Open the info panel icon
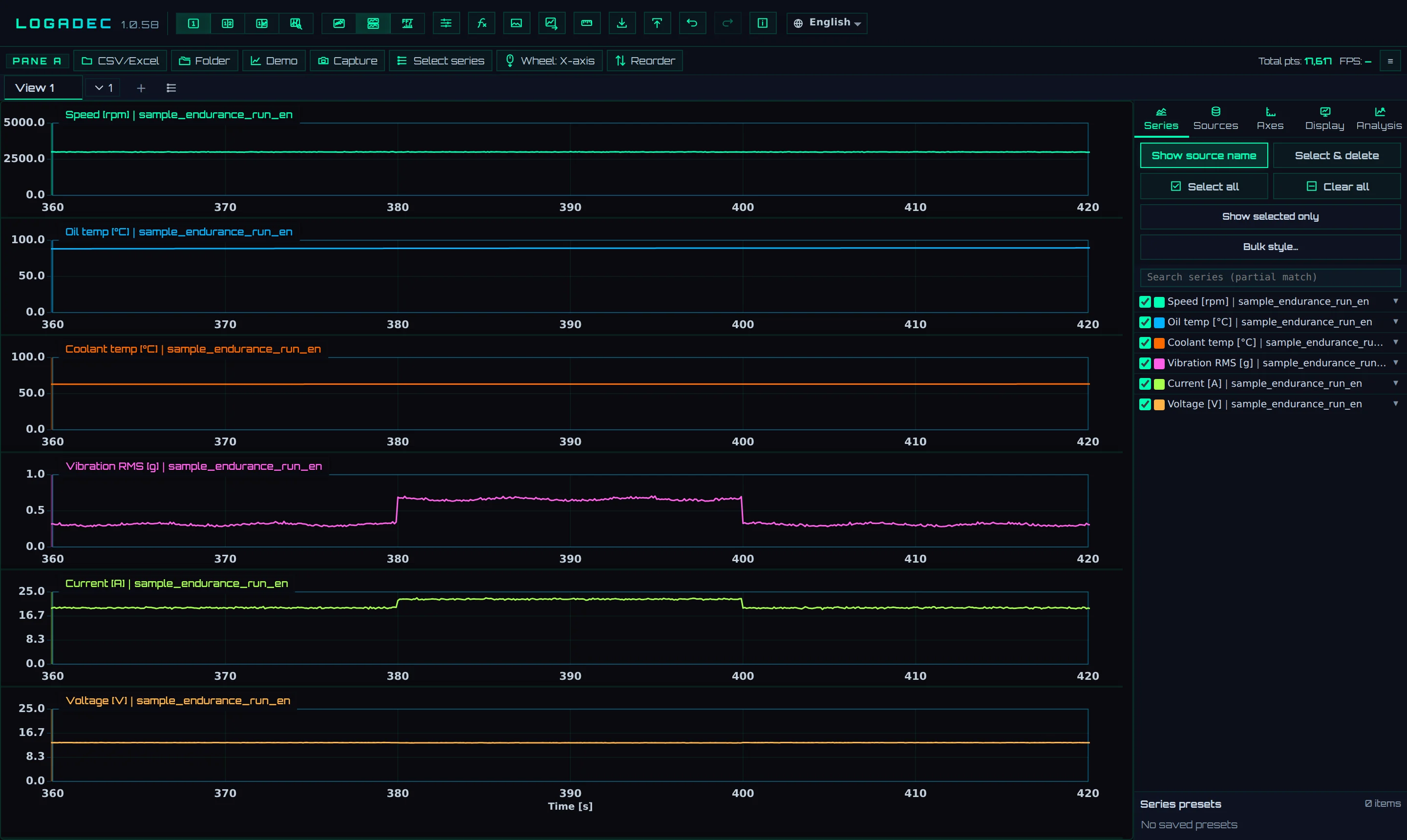Screen dimensions: 1407x840 [763, 23]
